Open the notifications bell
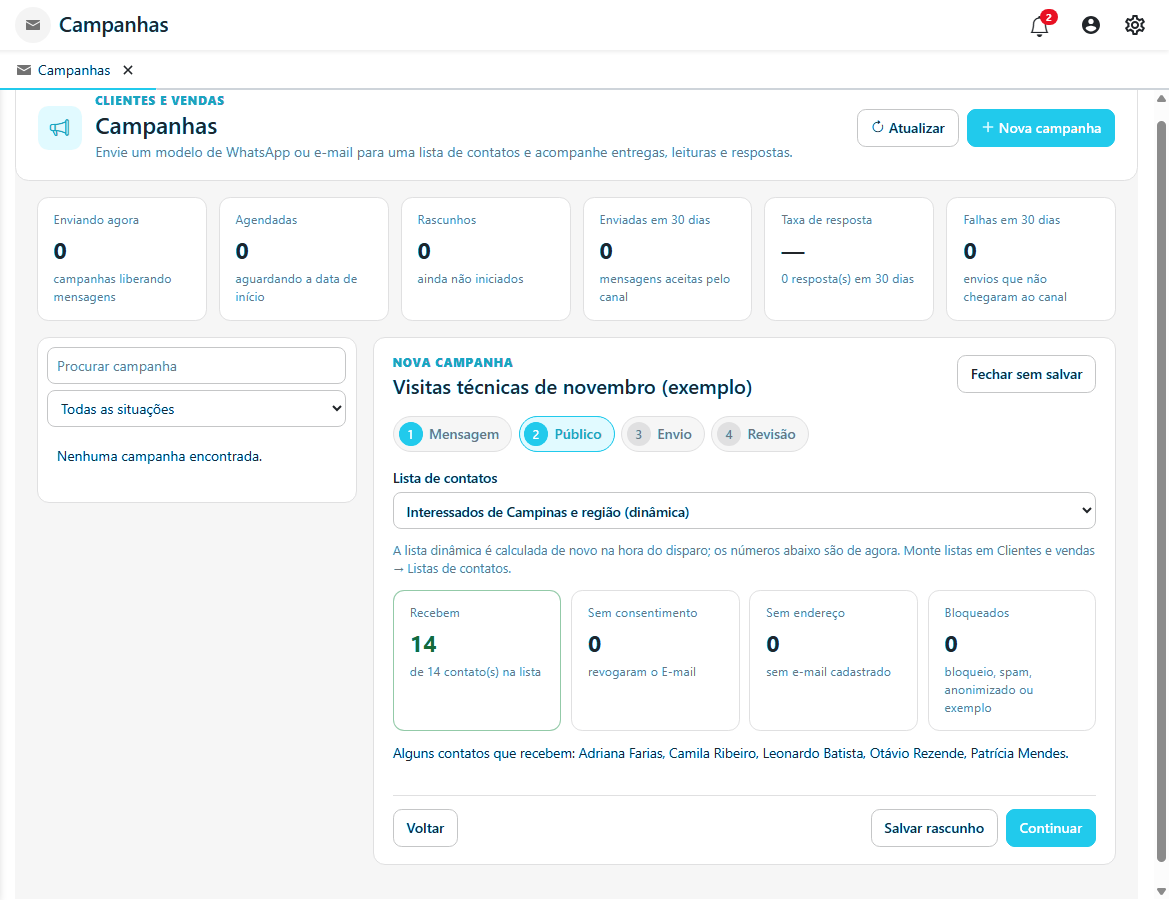 (1039, 25)
